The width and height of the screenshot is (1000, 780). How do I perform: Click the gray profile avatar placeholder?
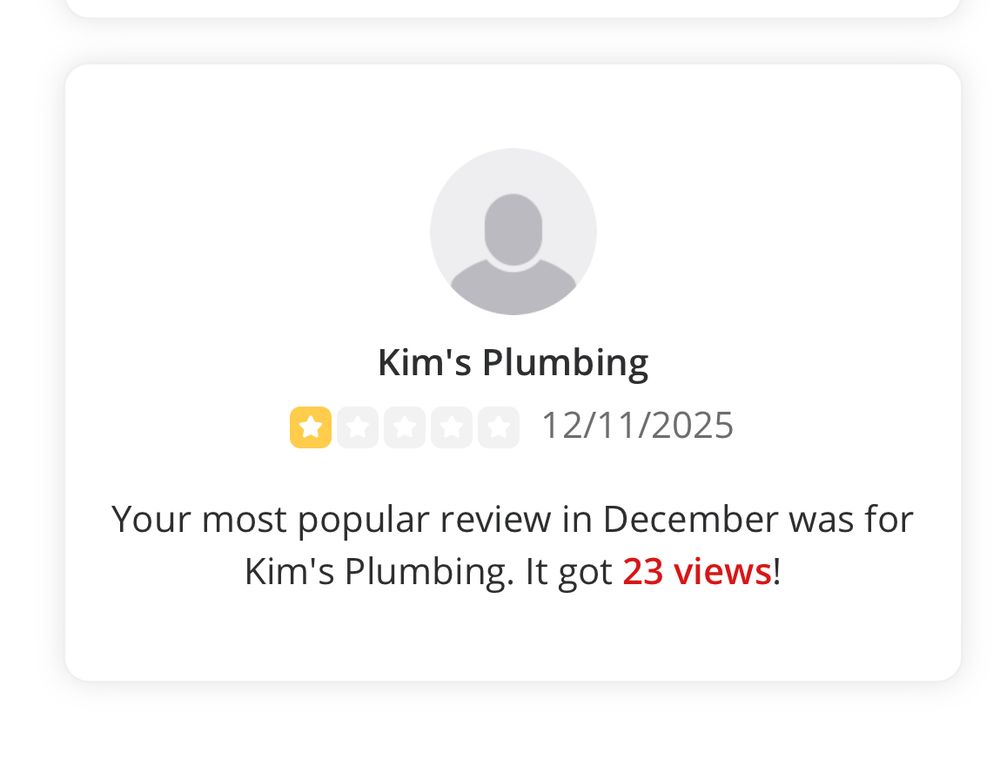click(513, 231)
